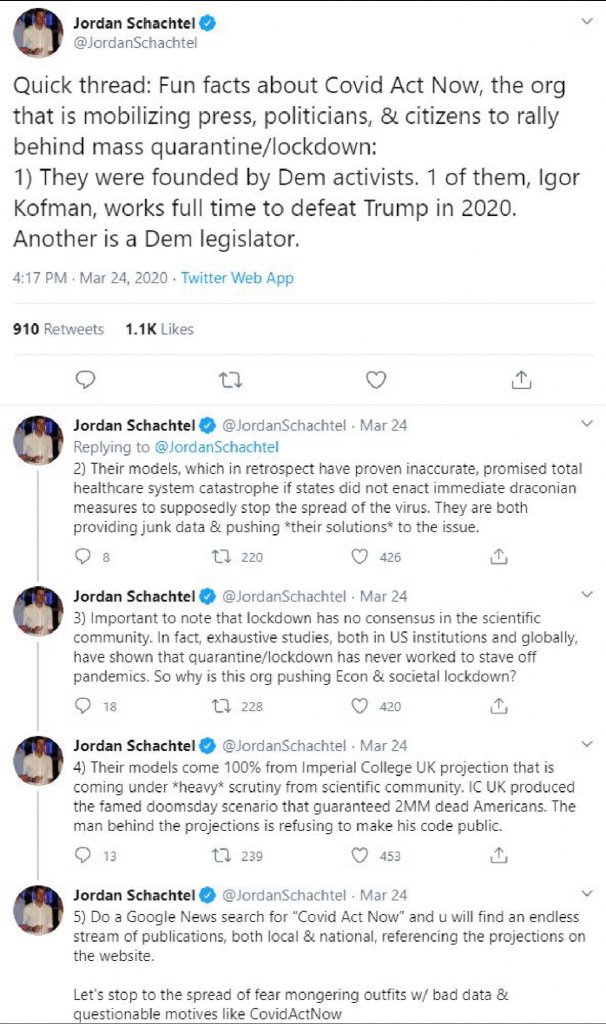Open the 4:17 PM Mar 24, 2020 timestamp
The width and height of the screenshot is (606, 1024).
[88, 278]
